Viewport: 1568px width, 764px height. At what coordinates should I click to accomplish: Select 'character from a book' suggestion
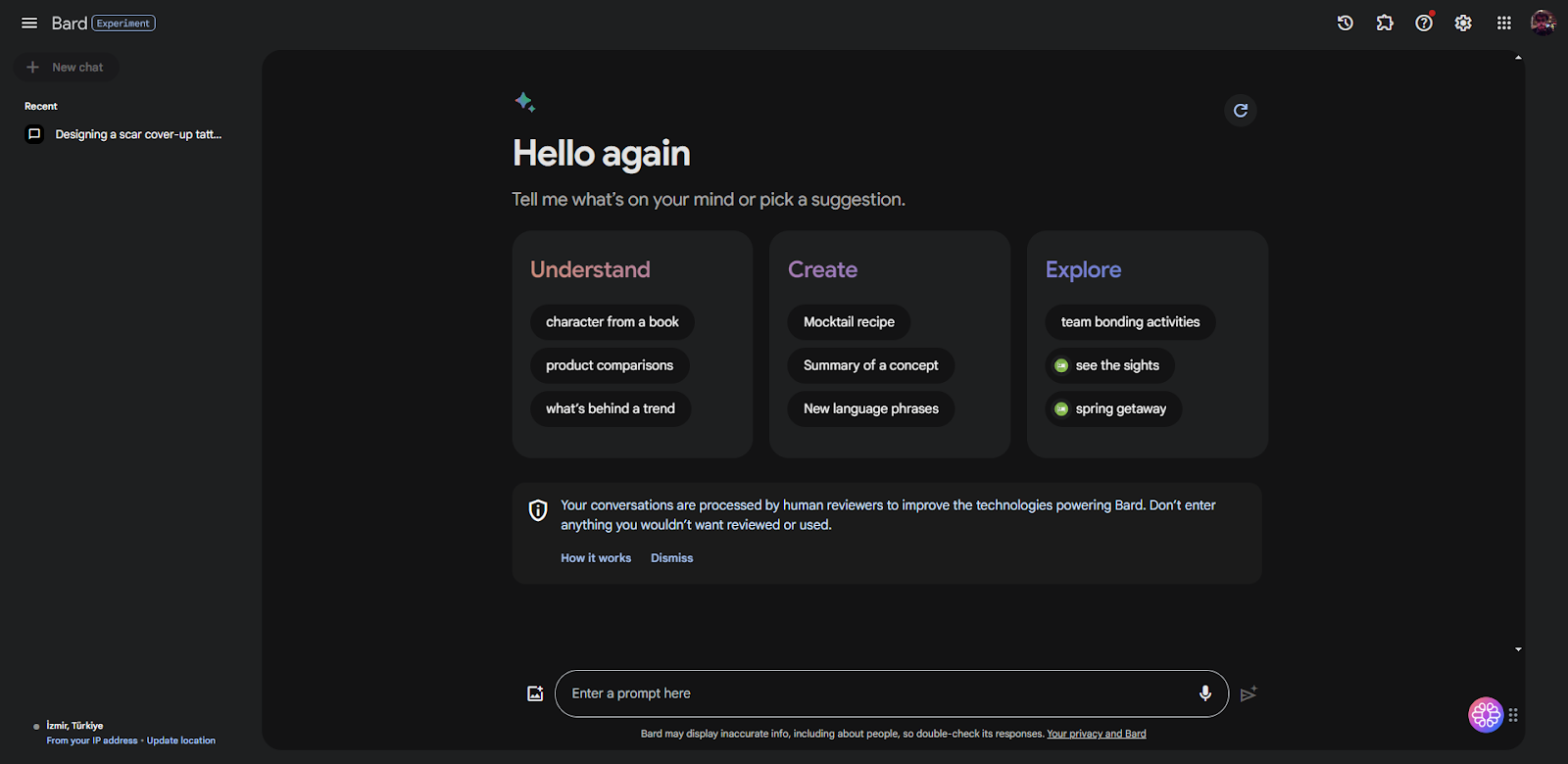(x=612, y=322)
